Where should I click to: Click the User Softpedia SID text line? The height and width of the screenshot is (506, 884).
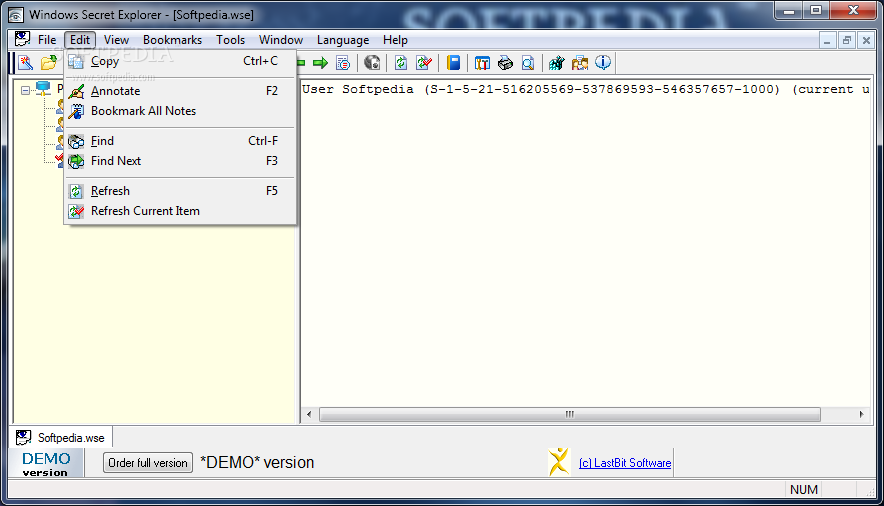[x=586, y=89]
